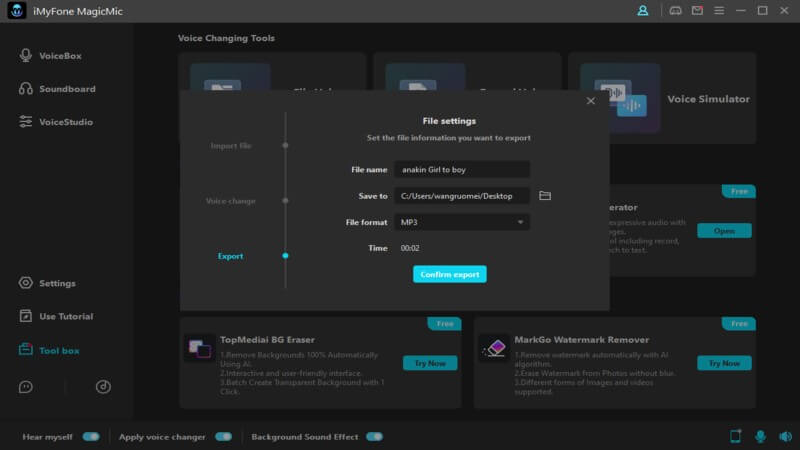The width and height of the screenshot is (800, 450).
Task: Open the hamburger menu icon
Action: pos(719,11)
